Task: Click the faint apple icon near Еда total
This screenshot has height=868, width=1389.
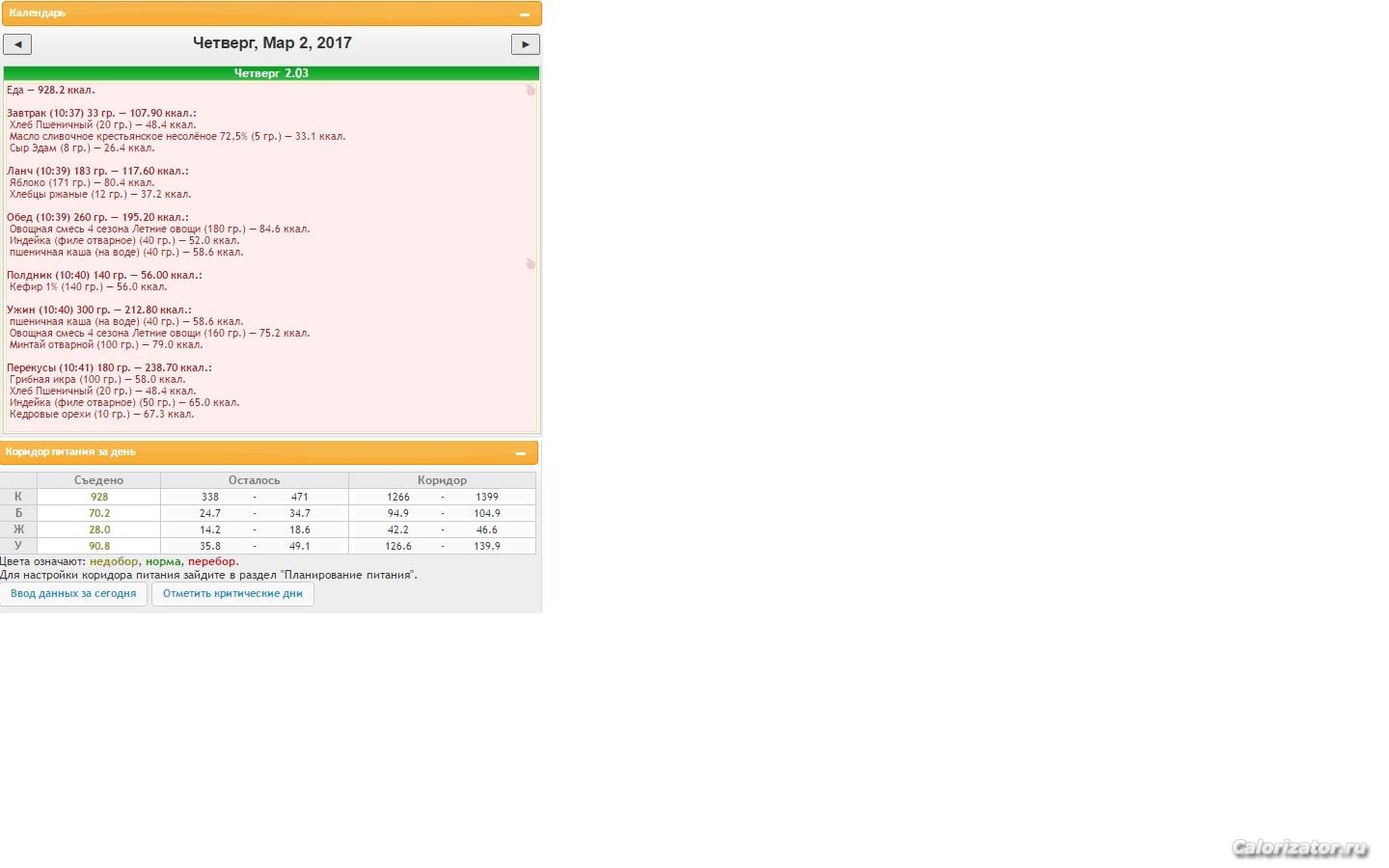Action: tap(530, 91)
